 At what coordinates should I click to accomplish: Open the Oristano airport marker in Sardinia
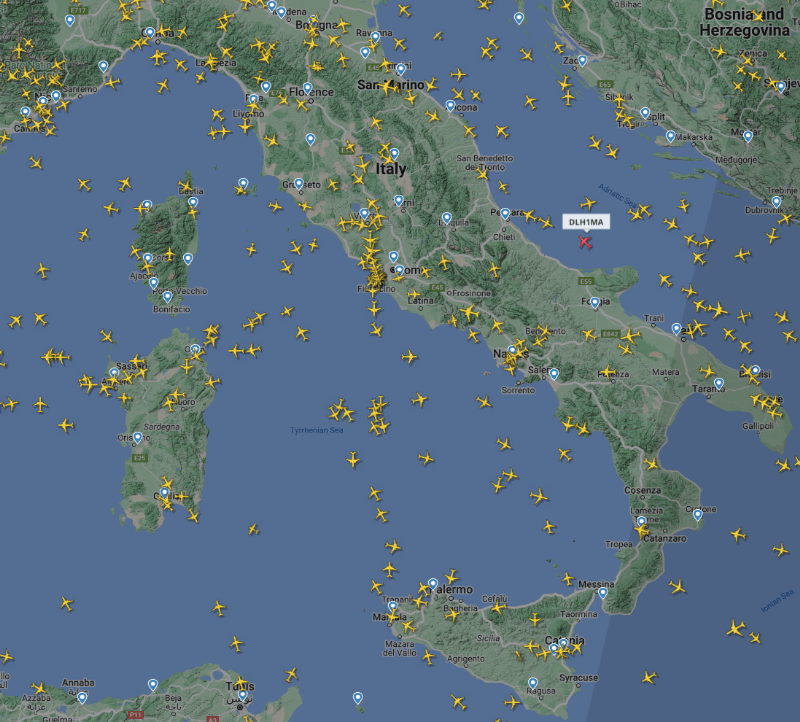click(x=137, y=437)
